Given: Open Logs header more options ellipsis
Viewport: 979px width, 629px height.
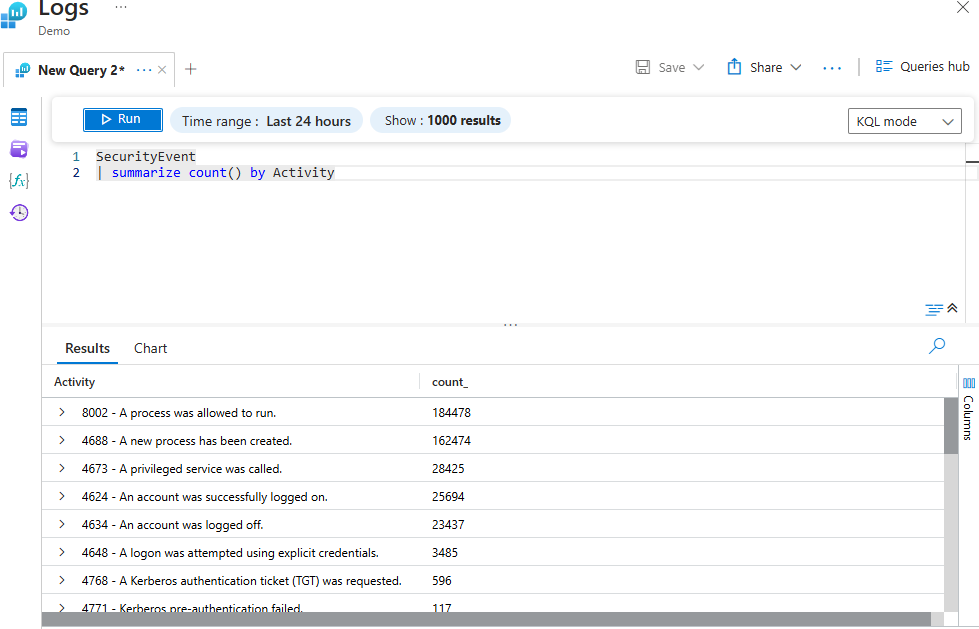Looking at the screenshot, I should [121, 7].
